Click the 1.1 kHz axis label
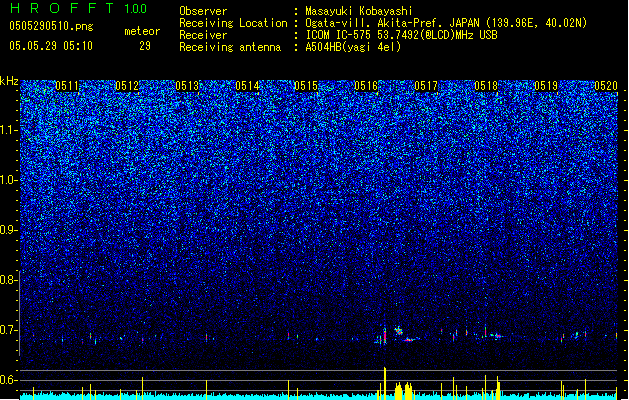629x400 pixels. click(9, 130)
